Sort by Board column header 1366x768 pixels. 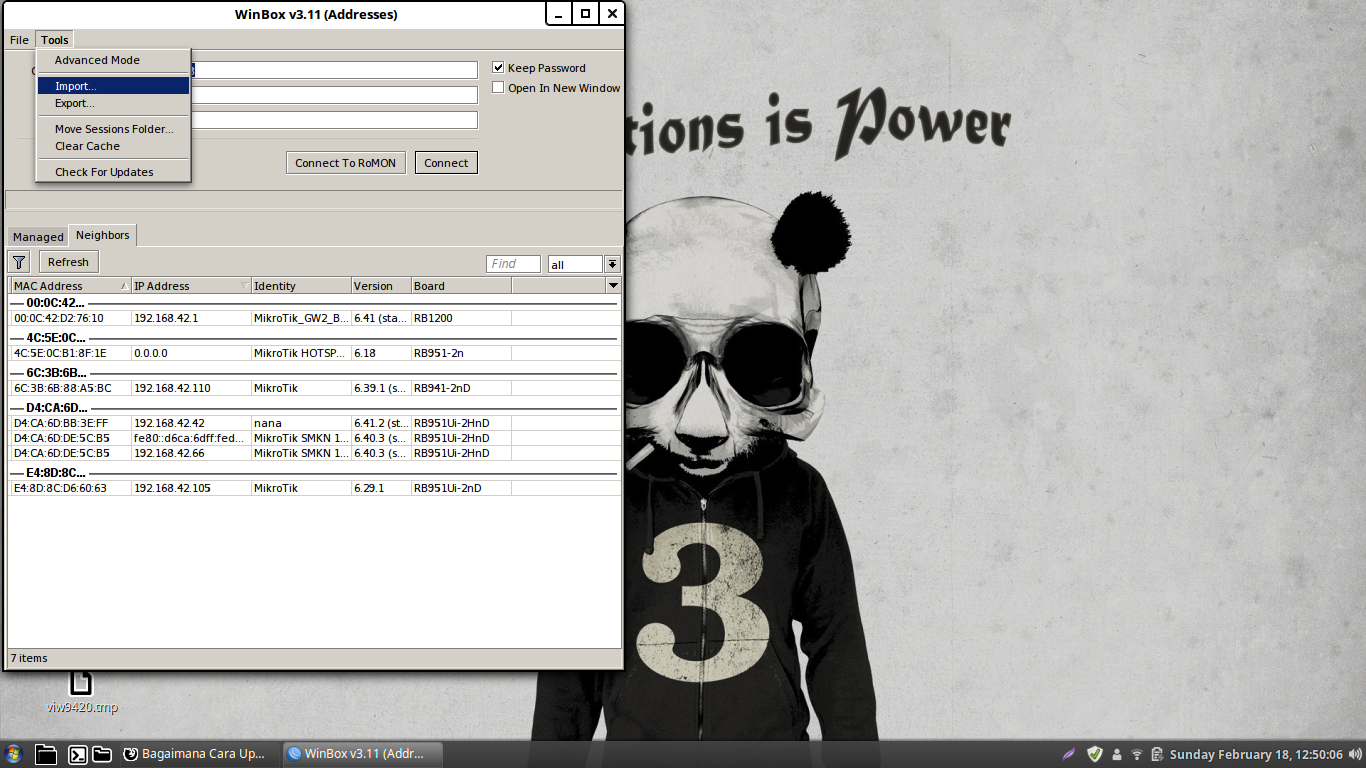[461, 286]
